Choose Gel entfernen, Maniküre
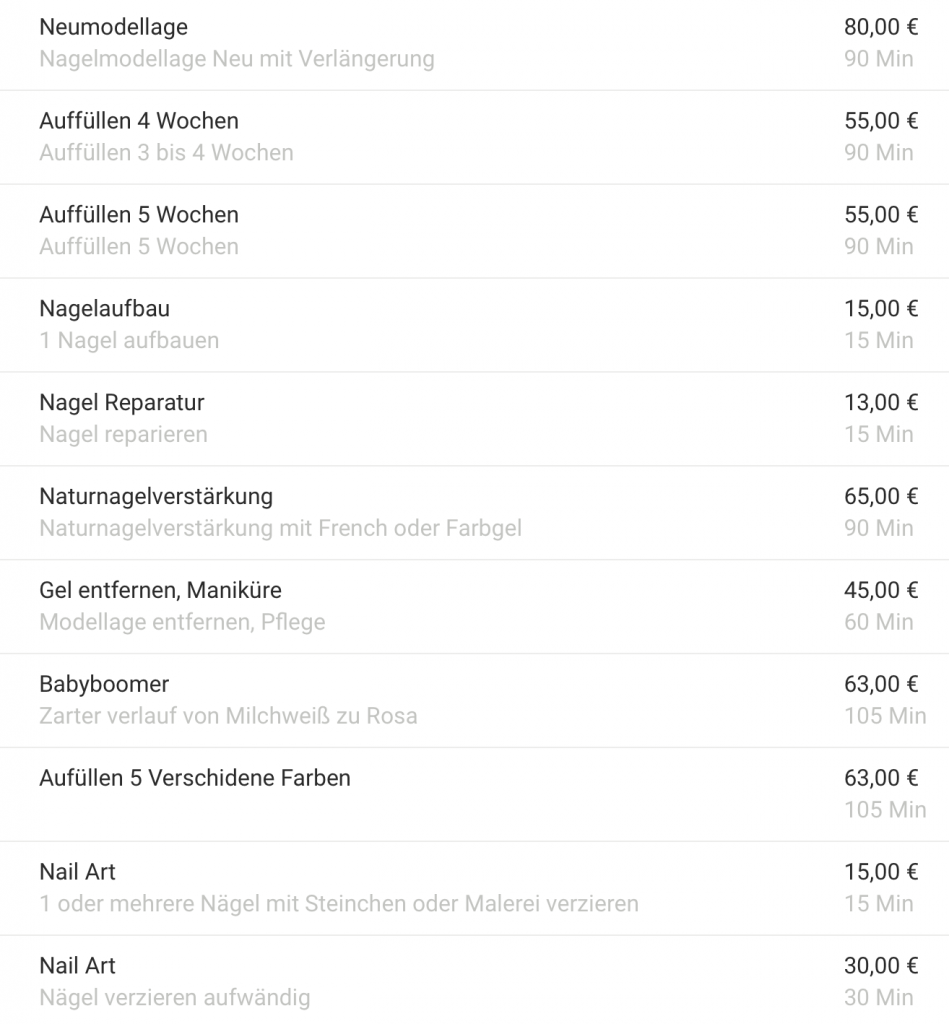949x1024 pixels. pos(160,591)
